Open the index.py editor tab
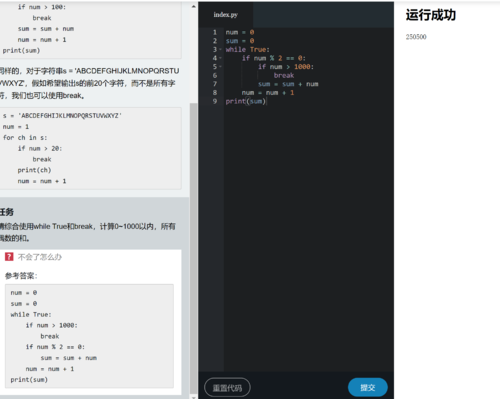This screenshot has height=399, width=500. tap(226, 15)
